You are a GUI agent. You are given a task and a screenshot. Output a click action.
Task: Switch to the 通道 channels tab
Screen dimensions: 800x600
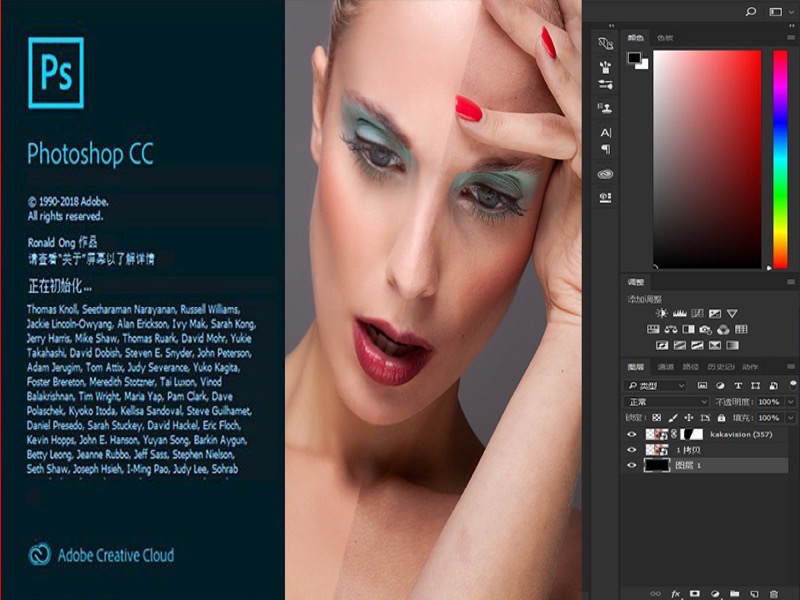coord(665,366)
